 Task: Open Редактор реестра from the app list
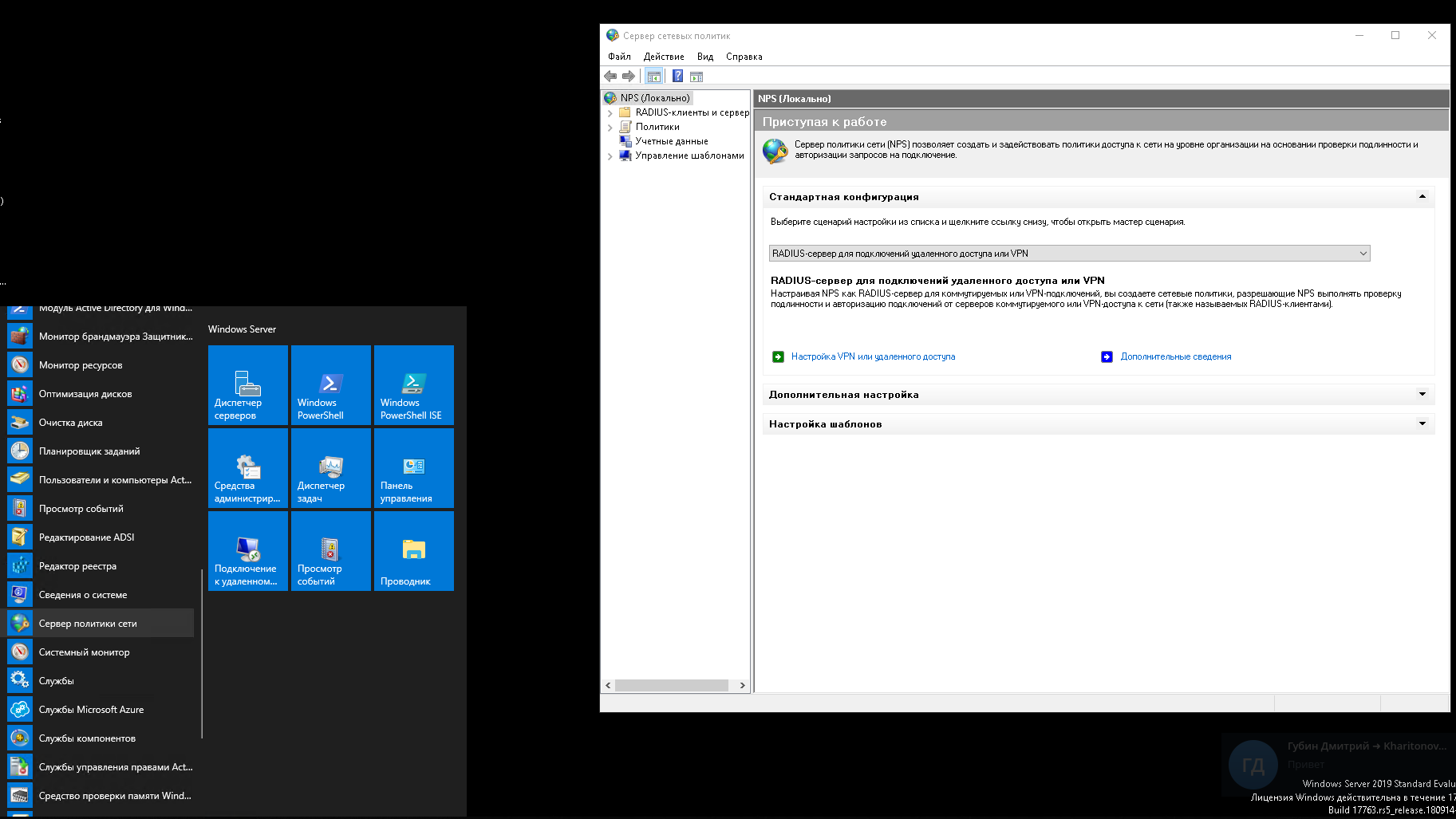pos(100,566)
